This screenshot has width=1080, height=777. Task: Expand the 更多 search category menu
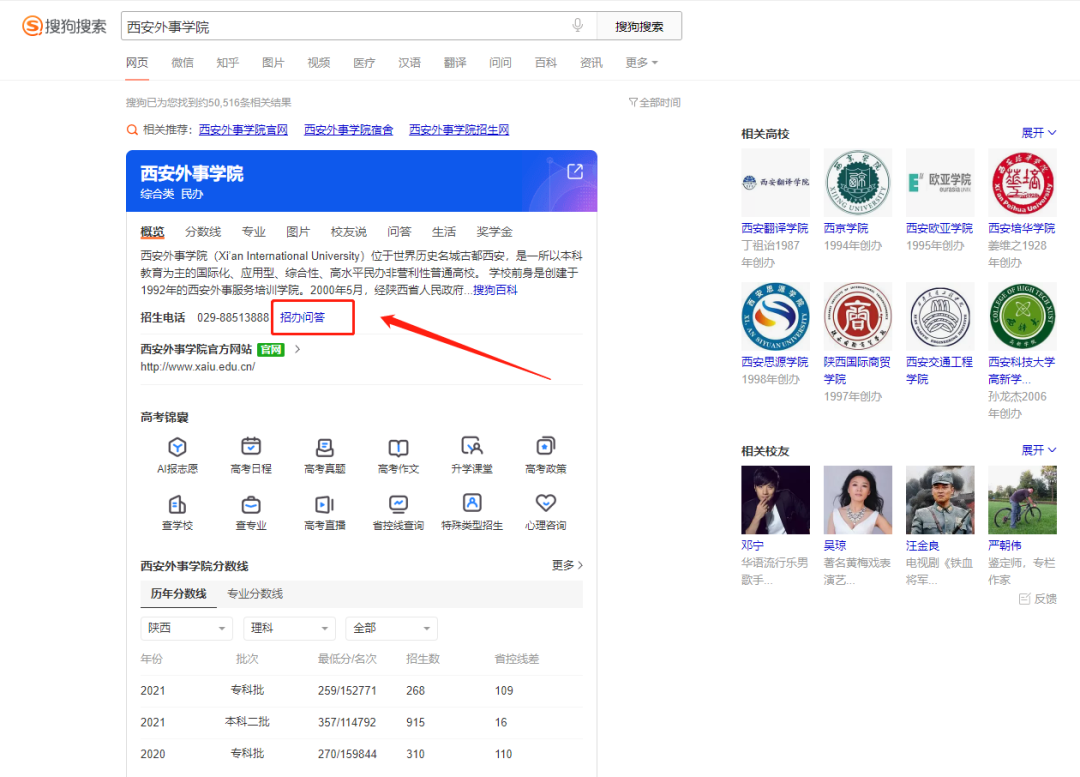[641, 63]
